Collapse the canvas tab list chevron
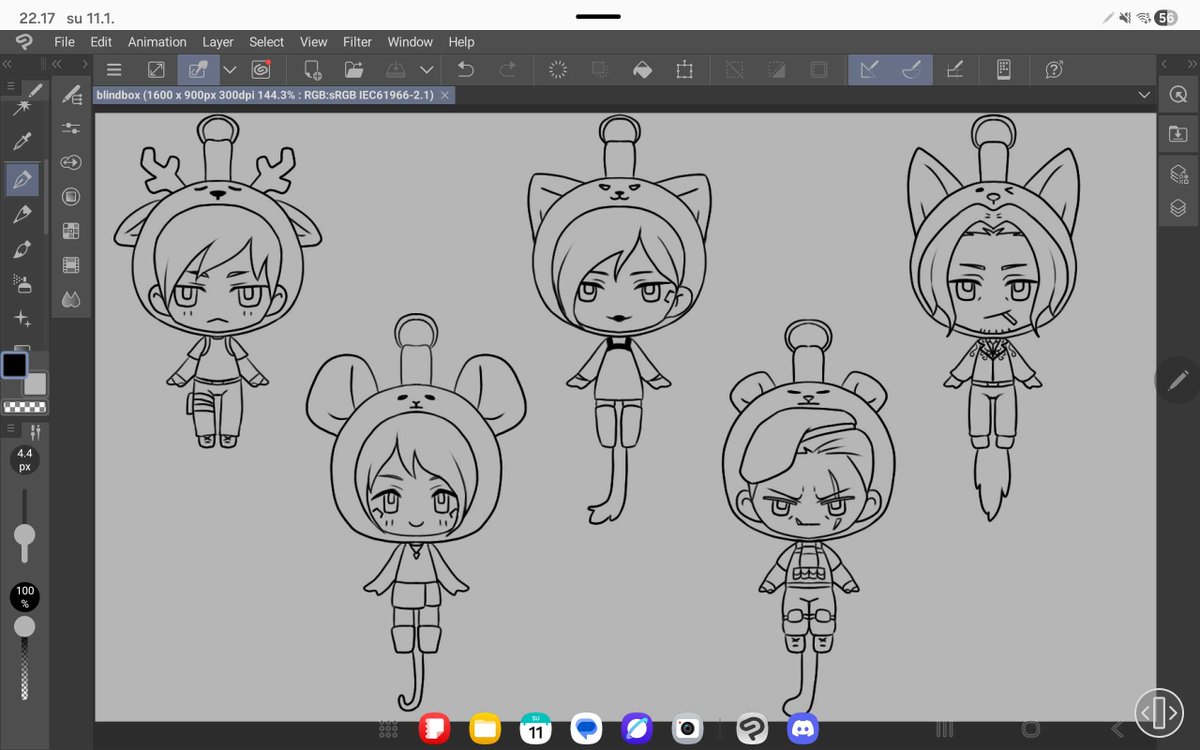The width and height of the screenshot is (1200, 750). (x=1144, y=94)
